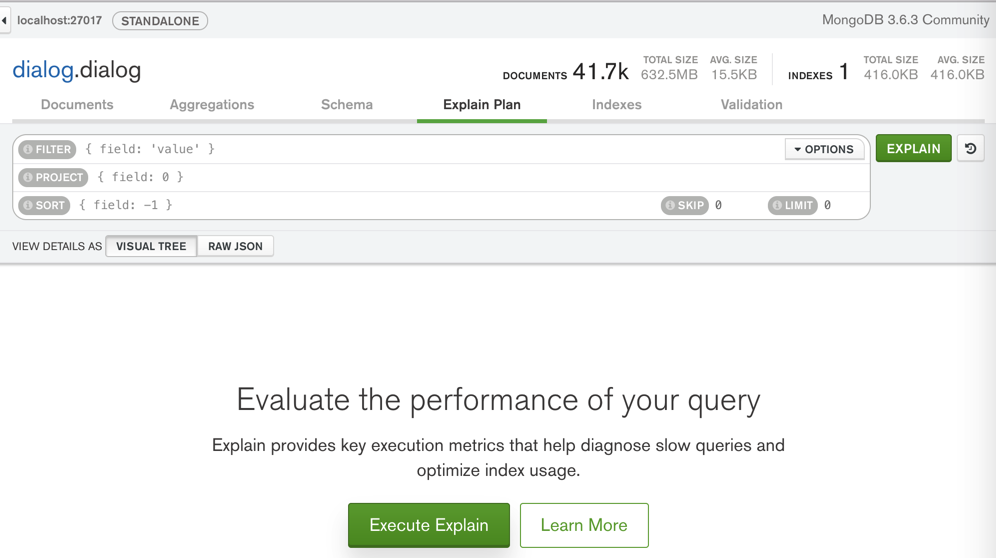Click the reset query history icon

tap(971, 149)
